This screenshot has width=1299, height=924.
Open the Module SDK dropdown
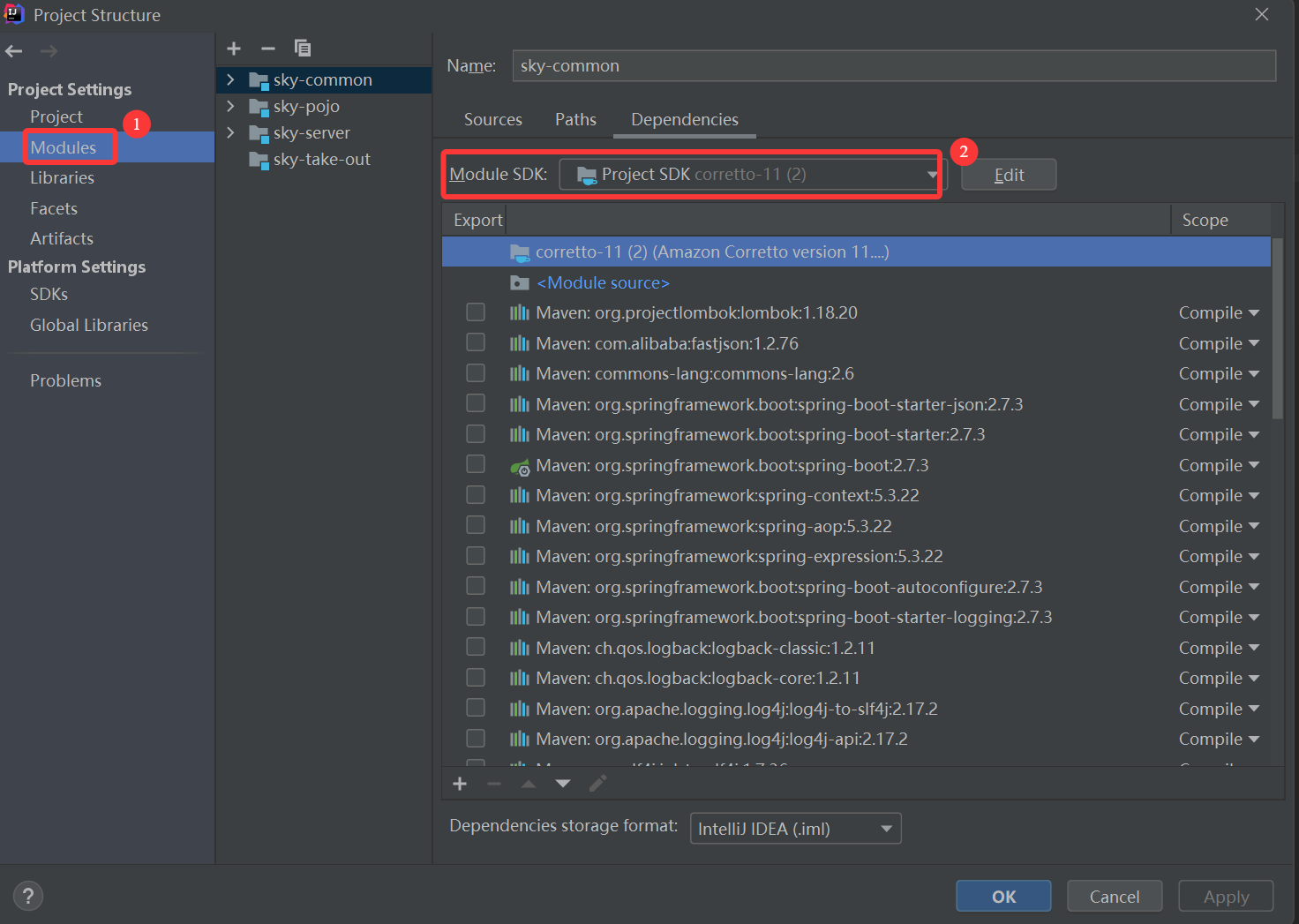point(753,175)
